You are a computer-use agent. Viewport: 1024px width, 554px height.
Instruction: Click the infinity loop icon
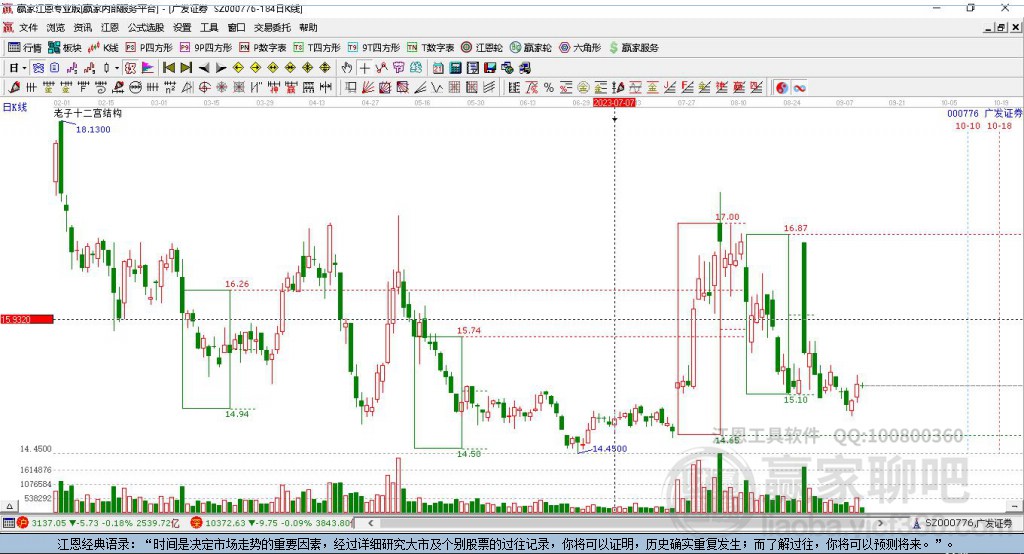click(799, 88)
